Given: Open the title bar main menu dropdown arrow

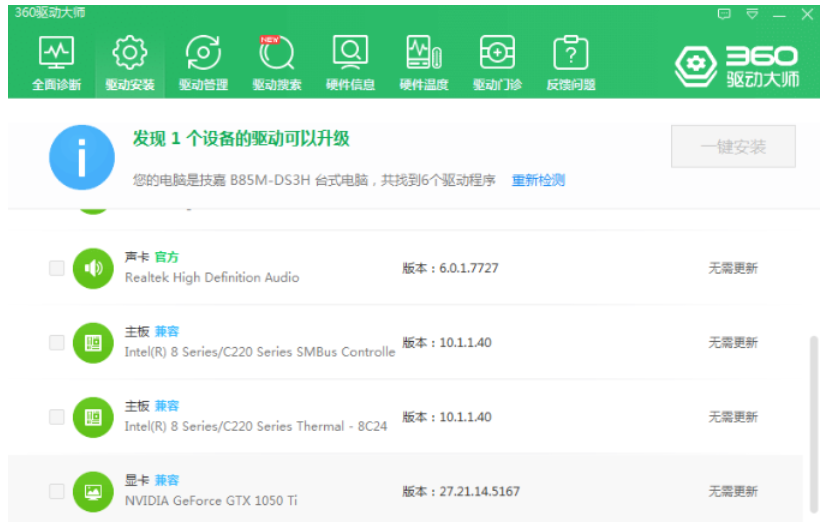Looking at the screenshot, I should [752, 14].
